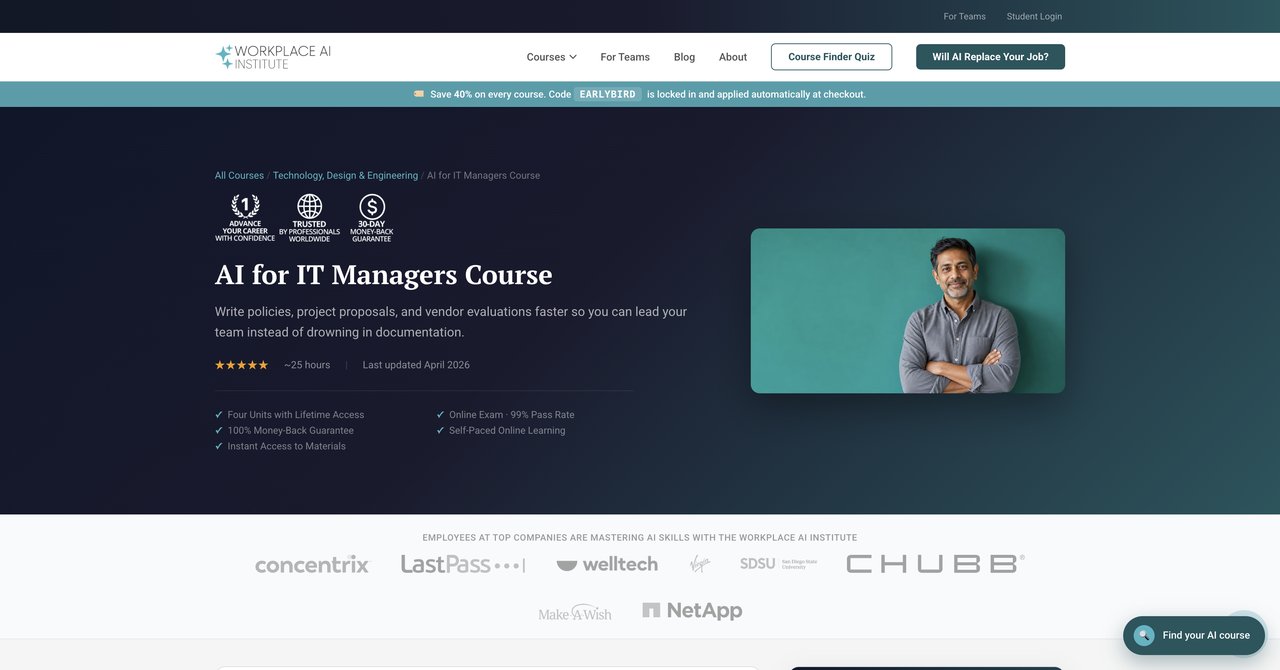The width and height of the screenshot is (1280, 670).
Task: Click AI for IT Managers Course breadcrumb text
Action: click(x=483, y=175)
